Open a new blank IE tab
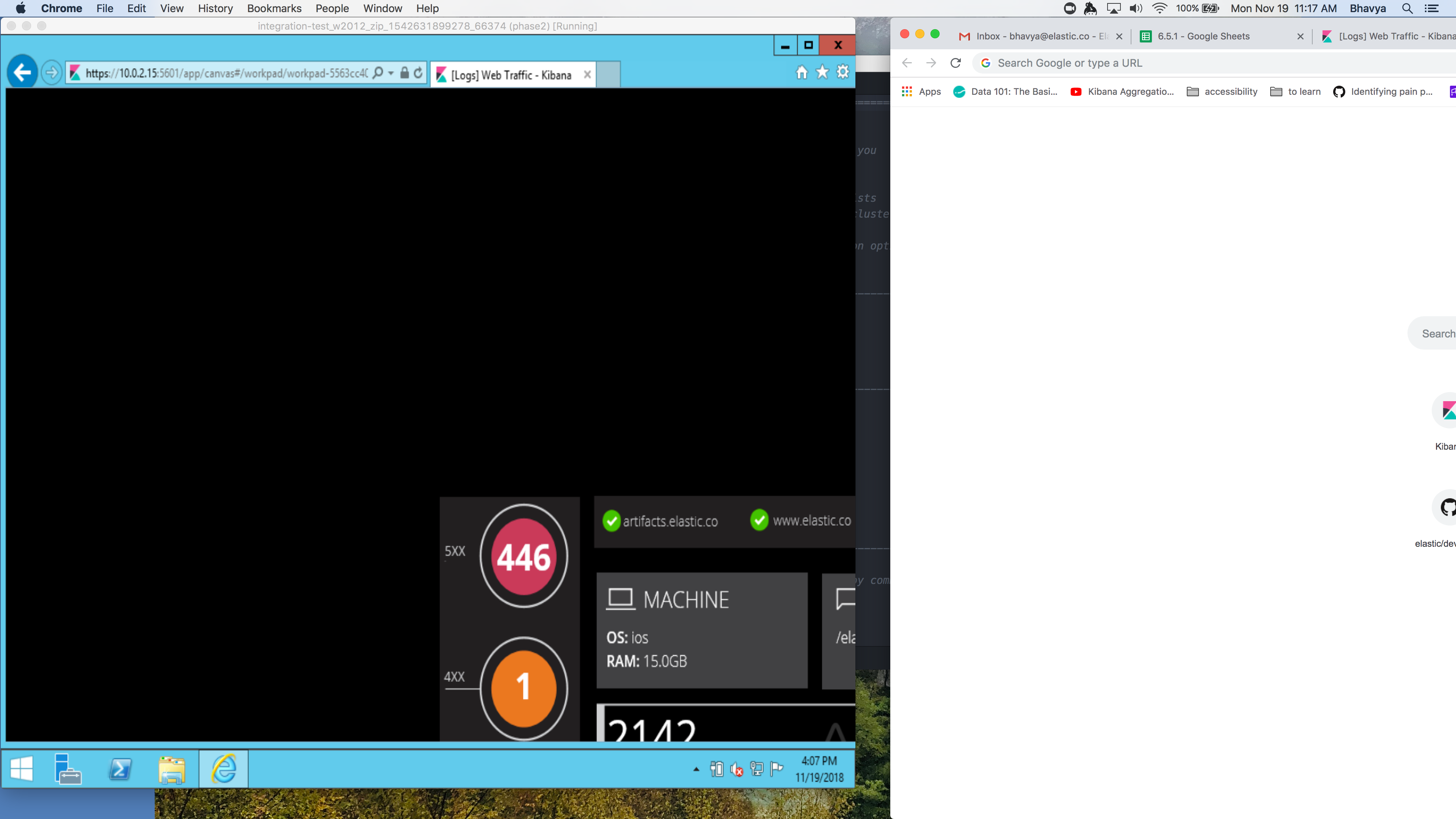Viewport: 1456px width, 819px height. pyautogui.click(x=608, y=75)
